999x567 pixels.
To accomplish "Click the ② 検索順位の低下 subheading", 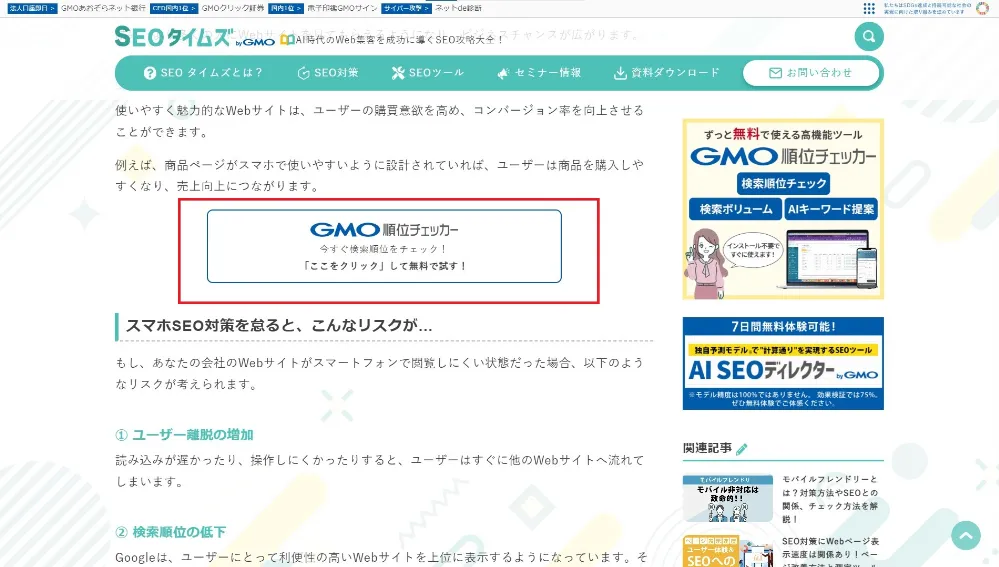I will pos(171,532).
